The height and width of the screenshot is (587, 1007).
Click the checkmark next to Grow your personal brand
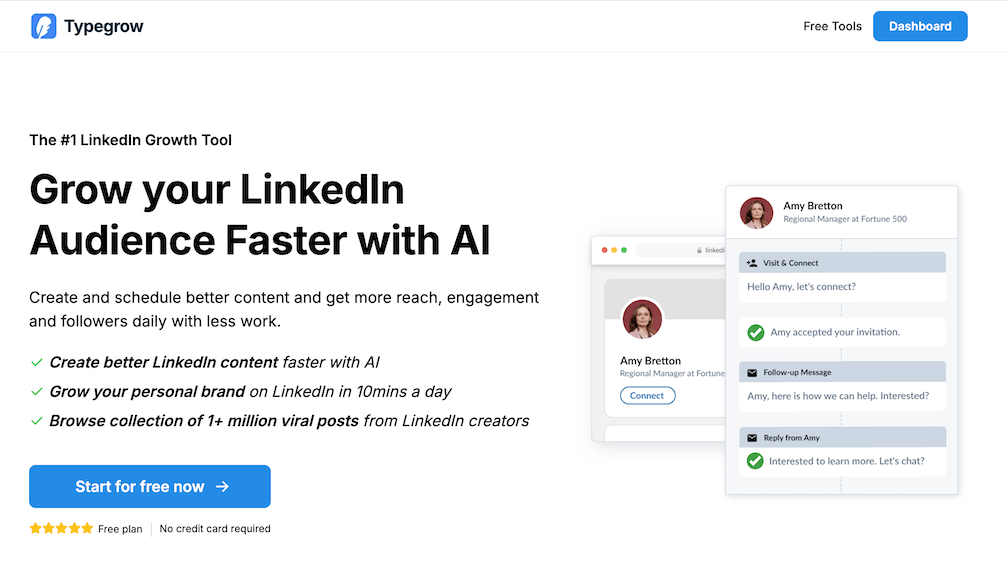click(x=37, y=392)
